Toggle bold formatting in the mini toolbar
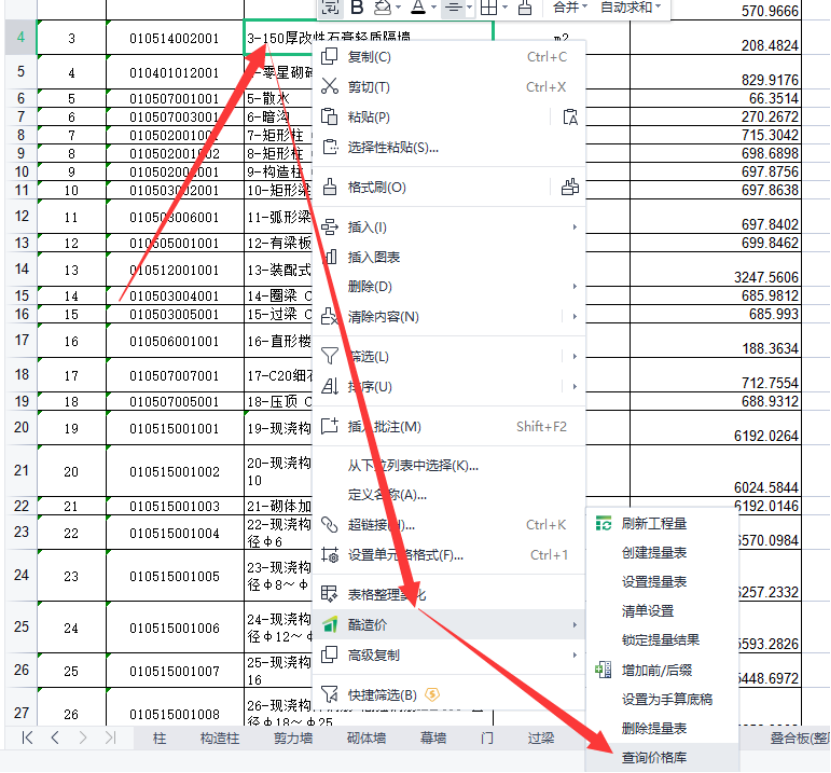Image resolution: width=831 pixels, height=773 pixels. pos(357,8)
